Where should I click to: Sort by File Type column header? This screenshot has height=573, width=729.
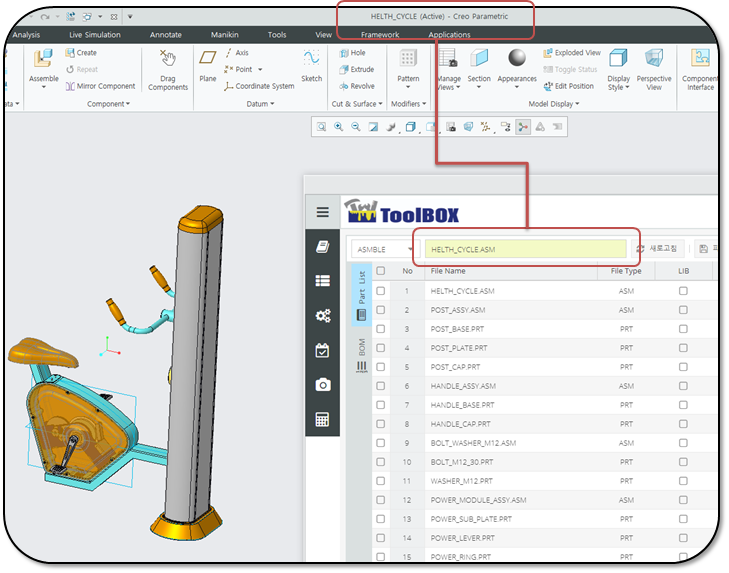click(x=626, y=271)
